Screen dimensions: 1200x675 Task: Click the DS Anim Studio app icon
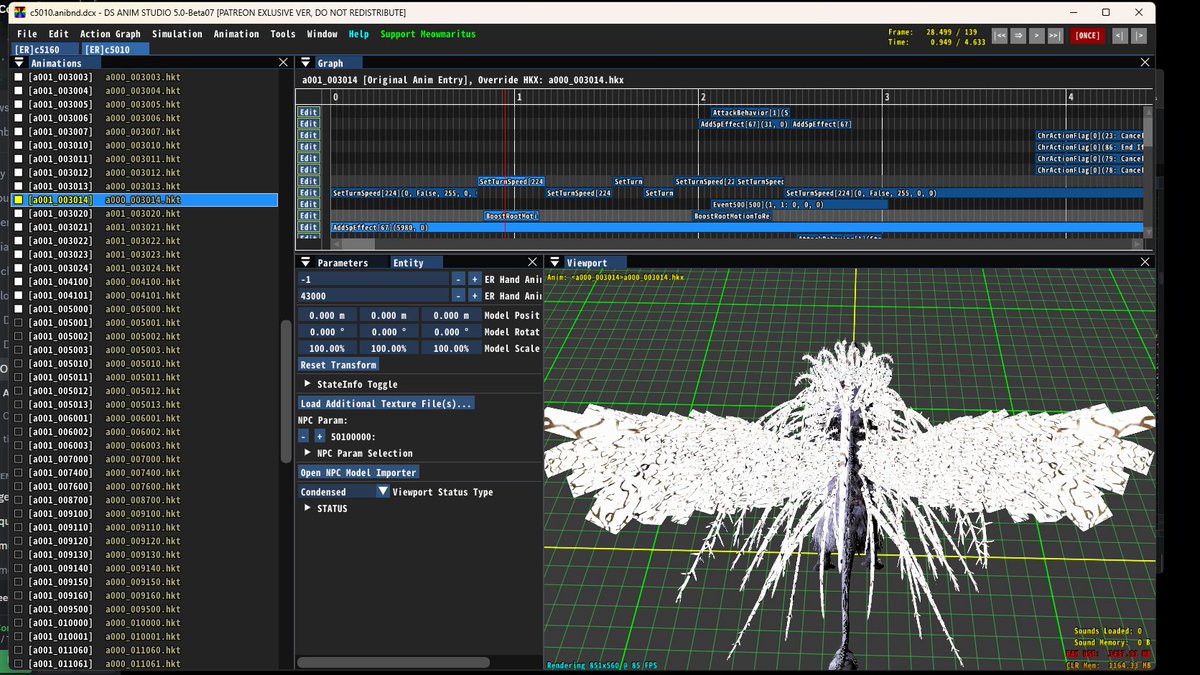pos(22,12)
